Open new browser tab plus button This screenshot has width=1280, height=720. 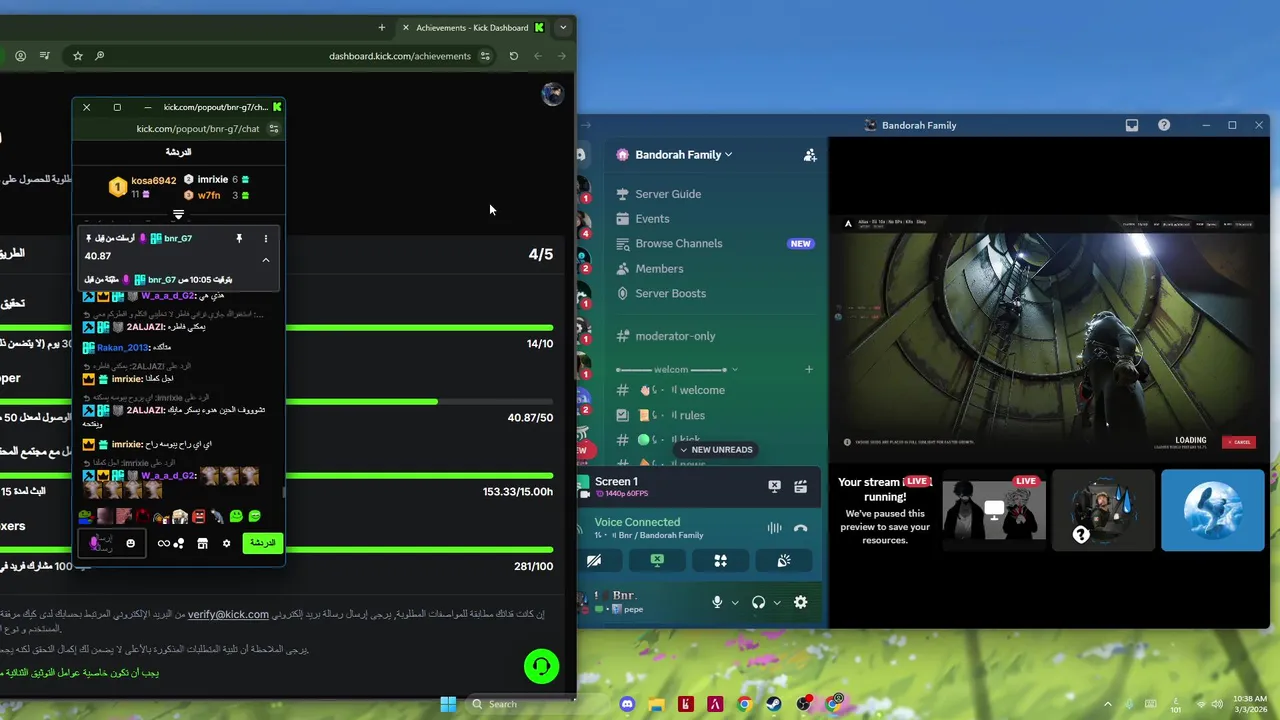tap(382, 27)
